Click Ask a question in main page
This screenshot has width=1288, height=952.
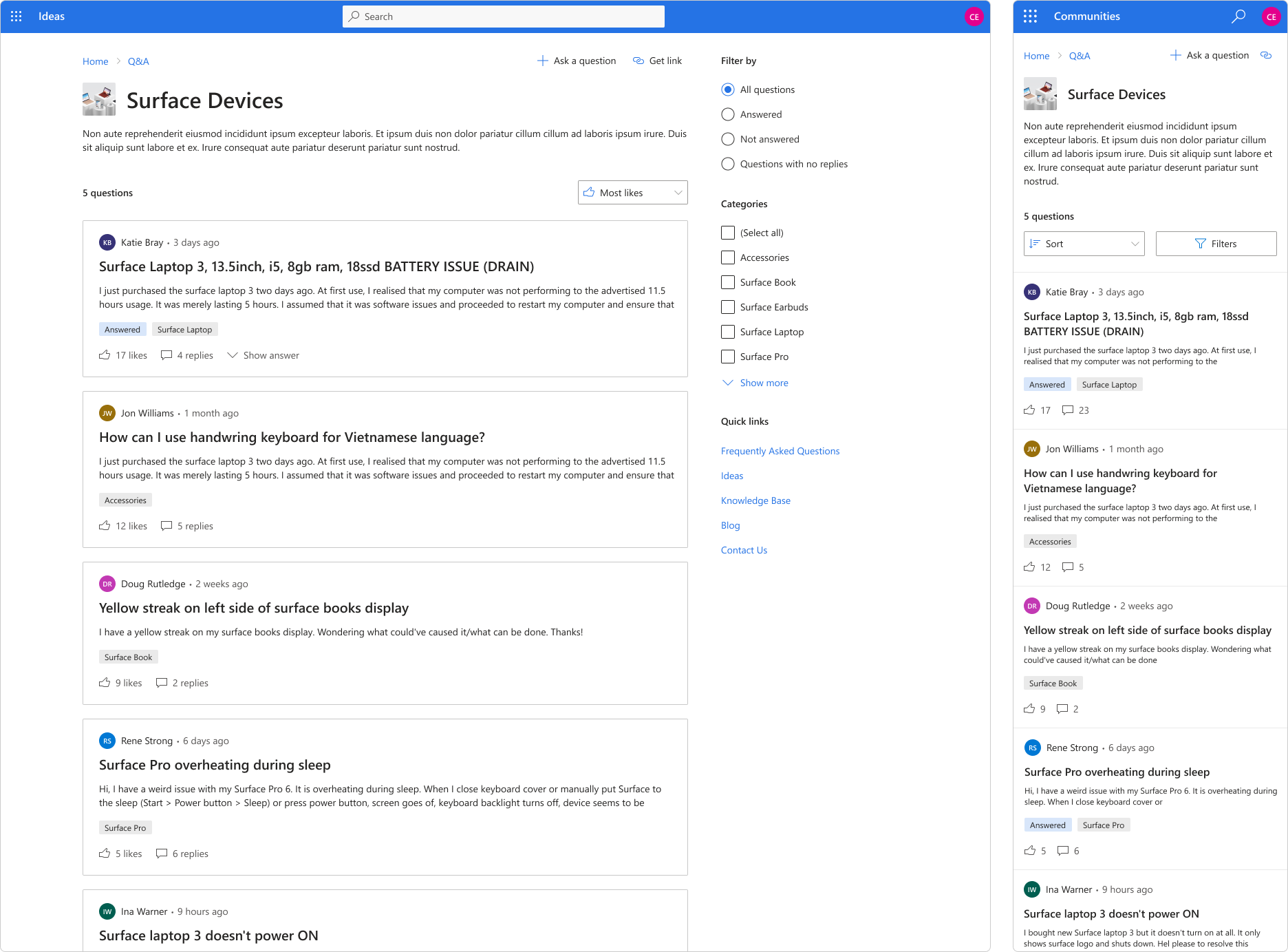point(577,61)
